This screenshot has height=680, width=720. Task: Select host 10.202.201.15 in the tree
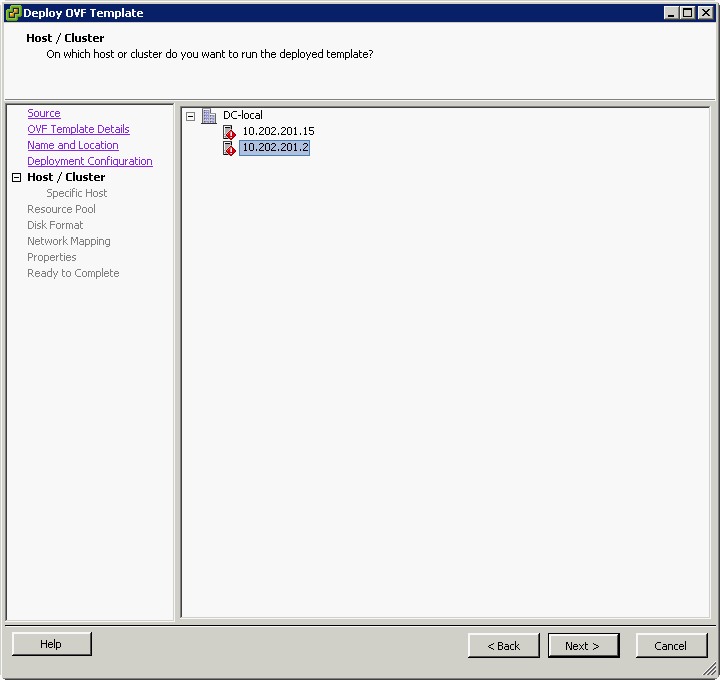click(x=278, y=132)
